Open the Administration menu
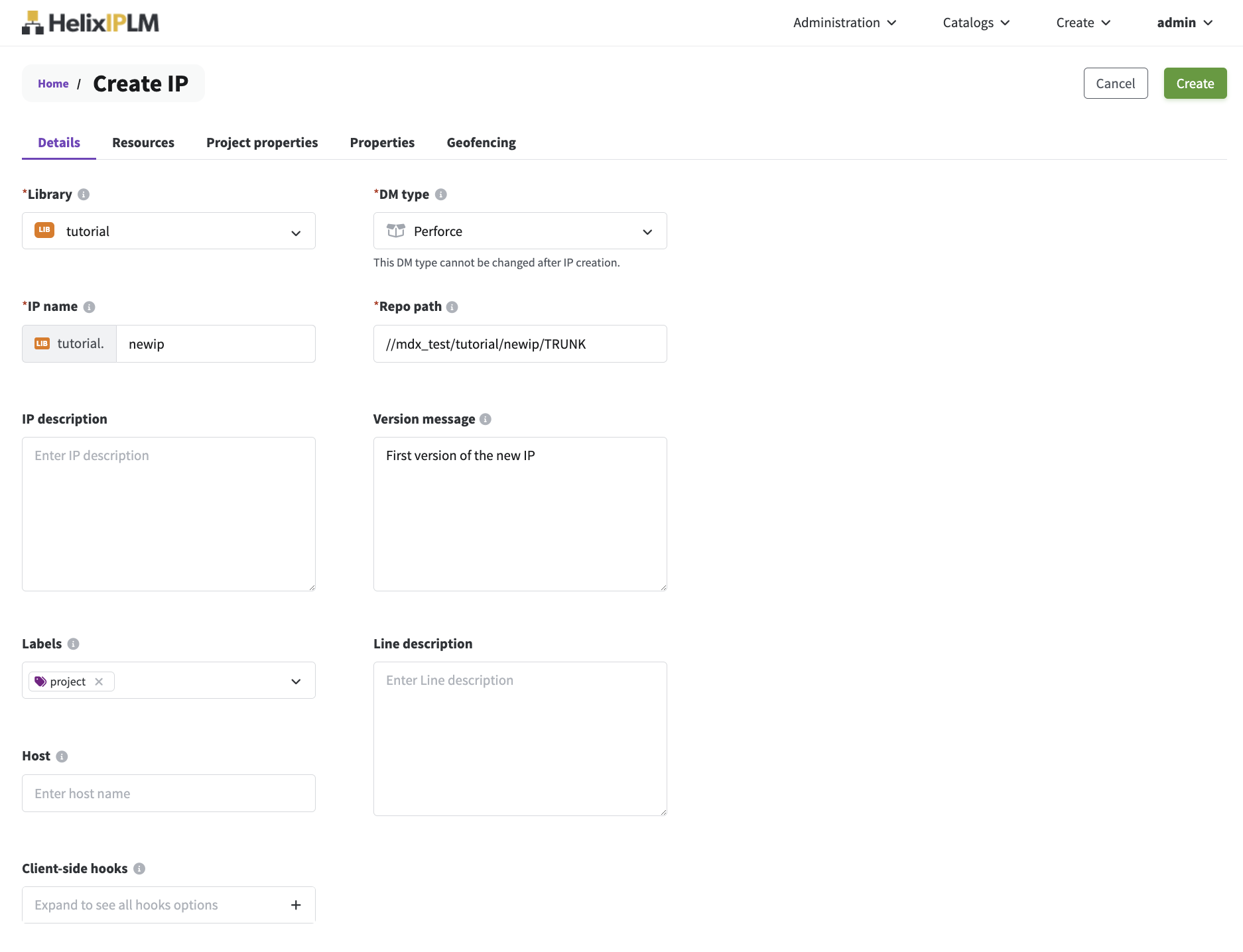The height and width of the screenshot is (952, 1243). pyautogui.click(x=844, y=23)
